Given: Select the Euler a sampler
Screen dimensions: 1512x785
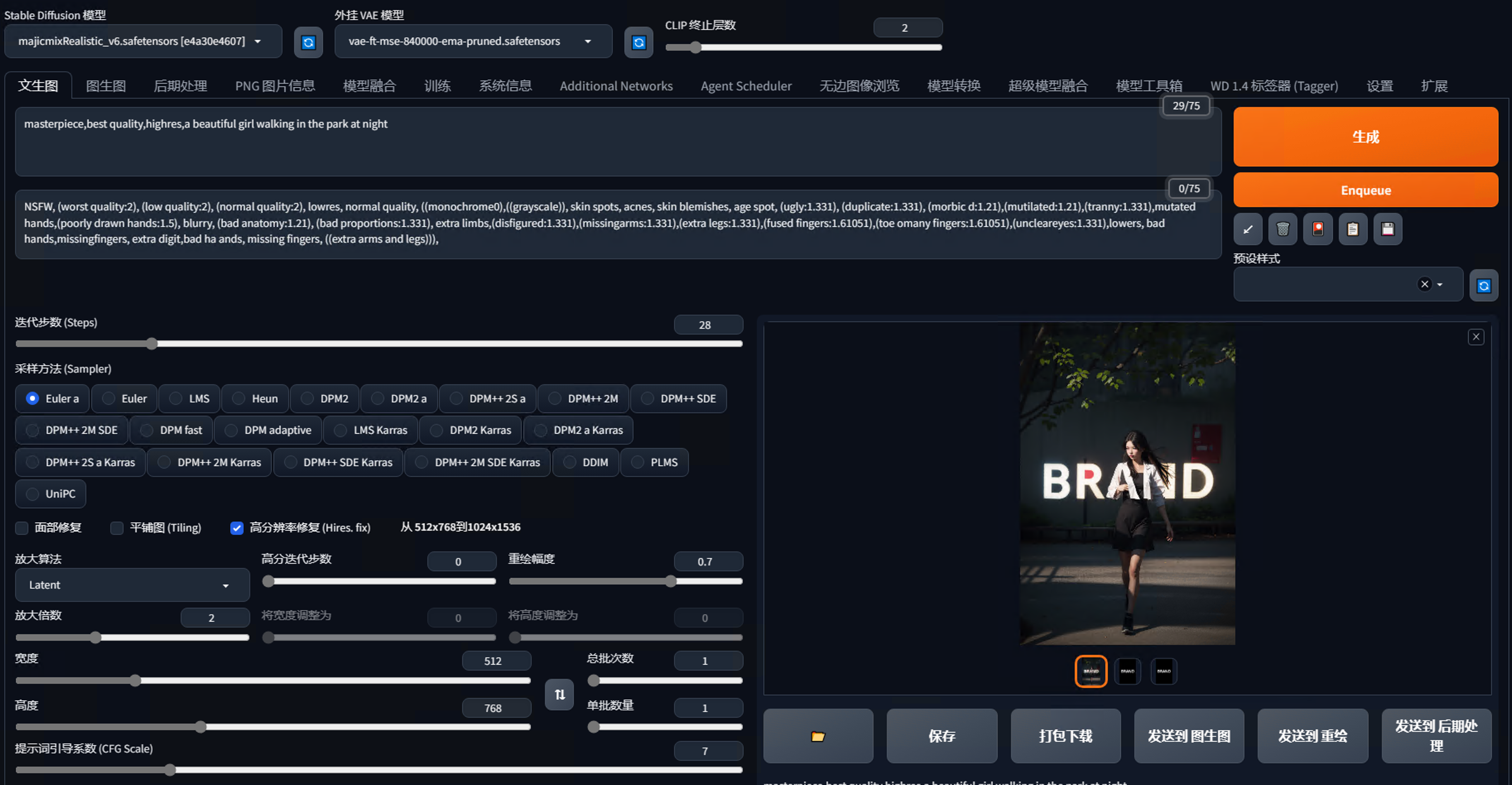Looking at the screenshot, I should click(x=52, y=399).
